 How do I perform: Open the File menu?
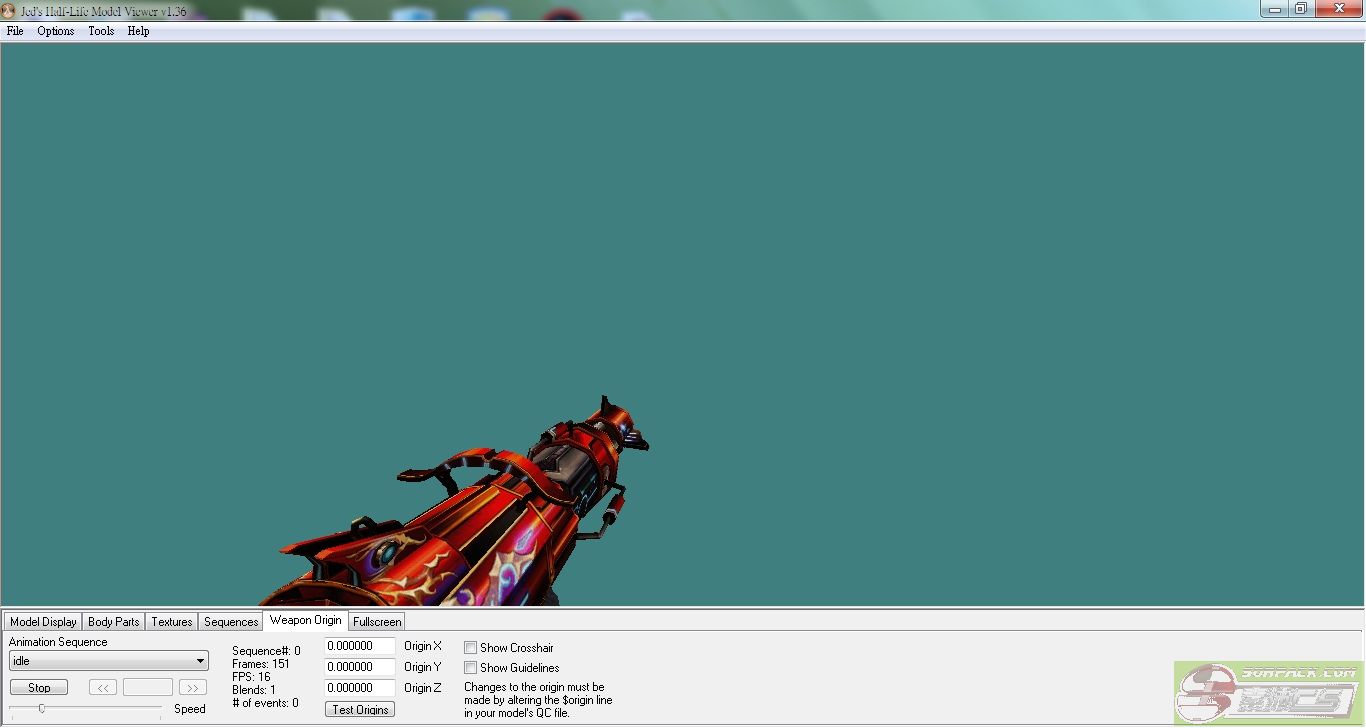(15, 31)
